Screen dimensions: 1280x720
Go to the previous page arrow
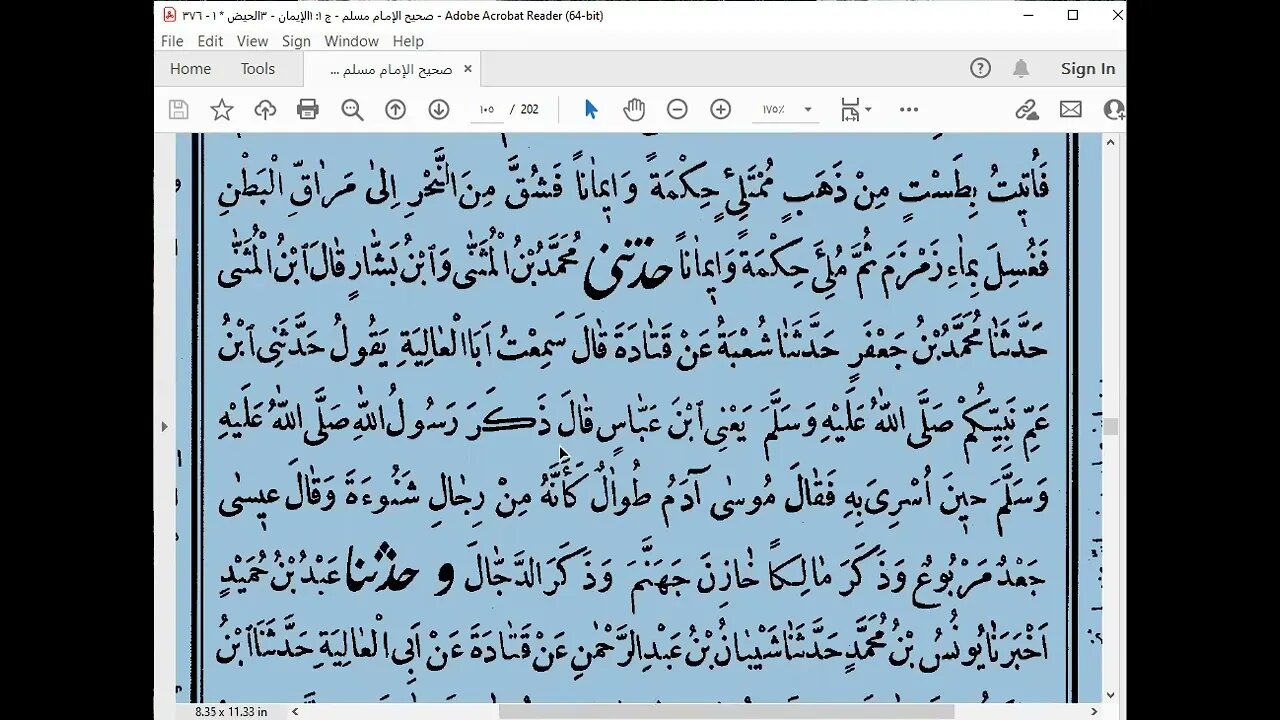click(x=396, y=110)
